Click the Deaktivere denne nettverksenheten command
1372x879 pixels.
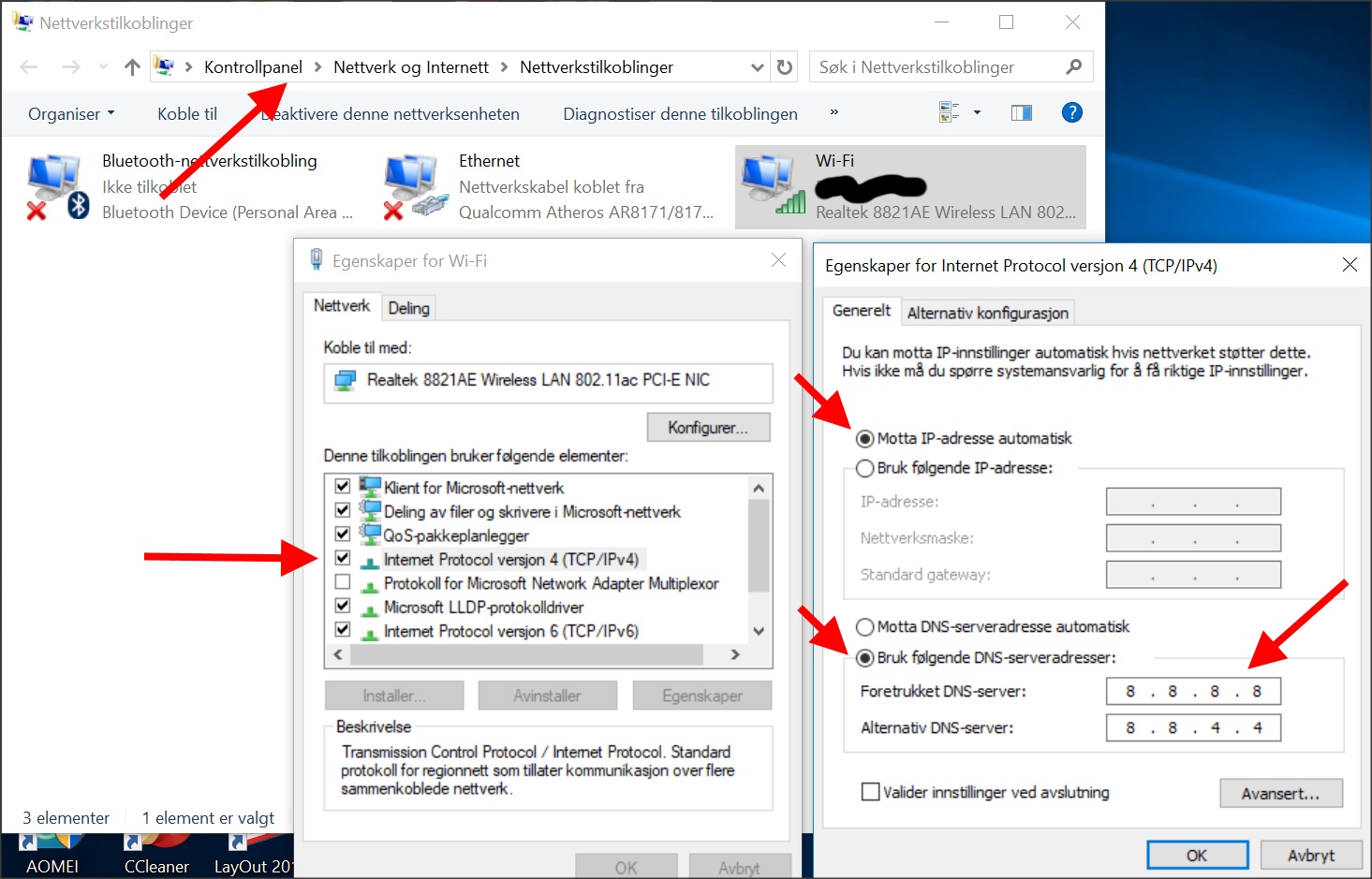[x=391, y=113]
